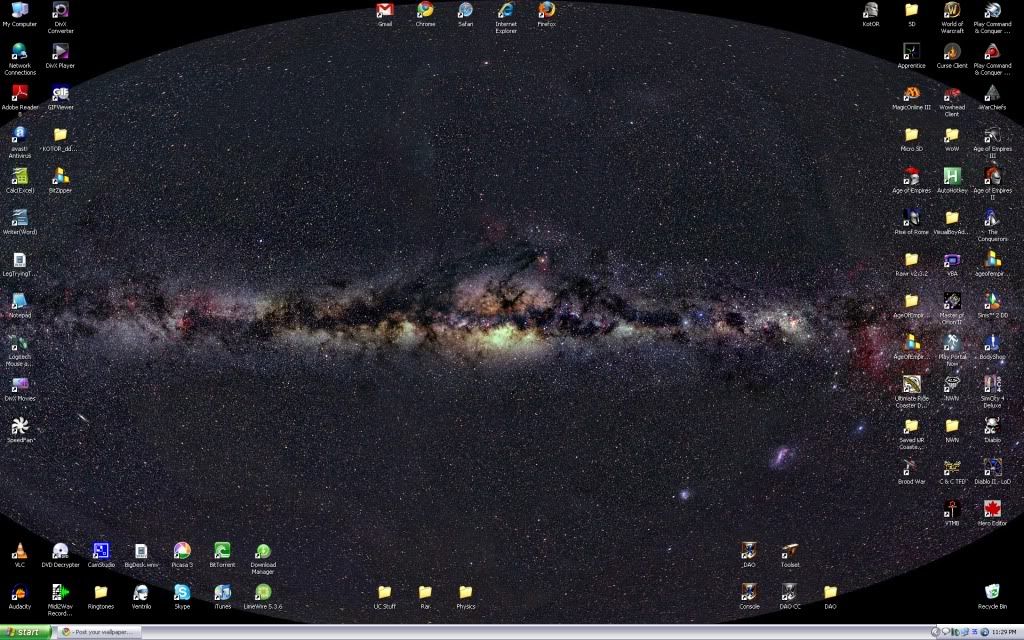Select the AutoHotkey desktop icon
Image resolution: width=1024 pixels, height=640 pixels.
click(x=952, y=177)
